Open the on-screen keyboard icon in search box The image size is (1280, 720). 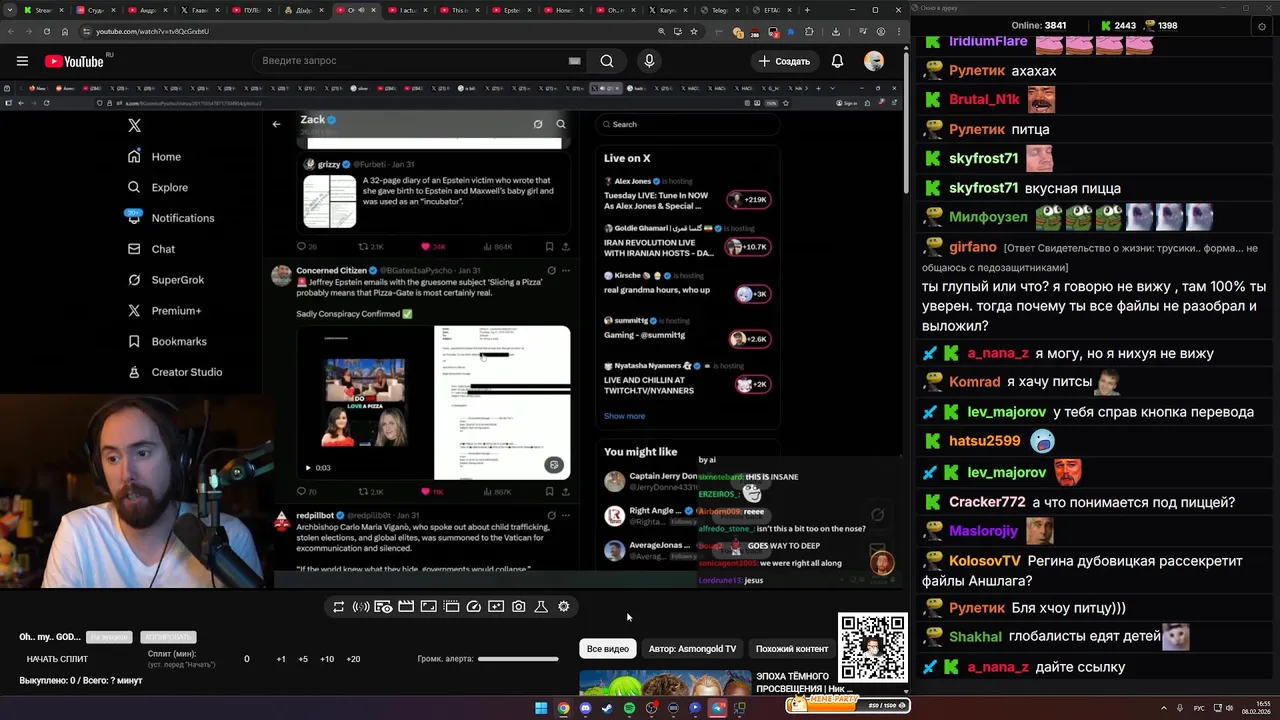pyautogui.click(x=574, y=61)
